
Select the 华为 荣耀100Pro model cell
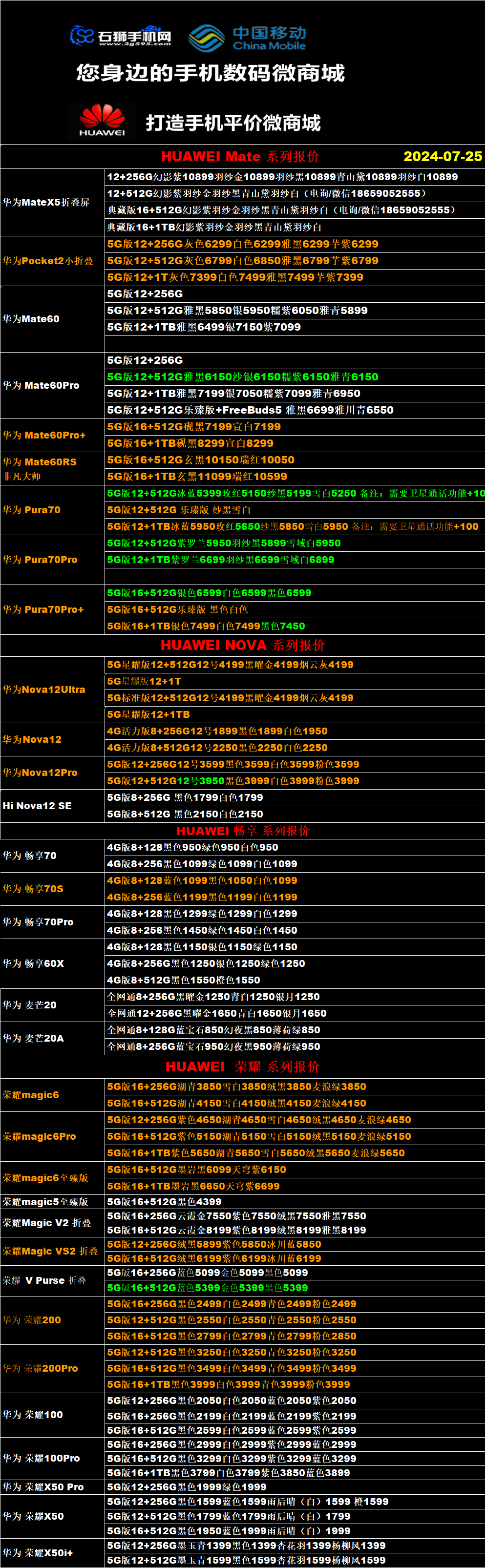[x=53, y=1459]
